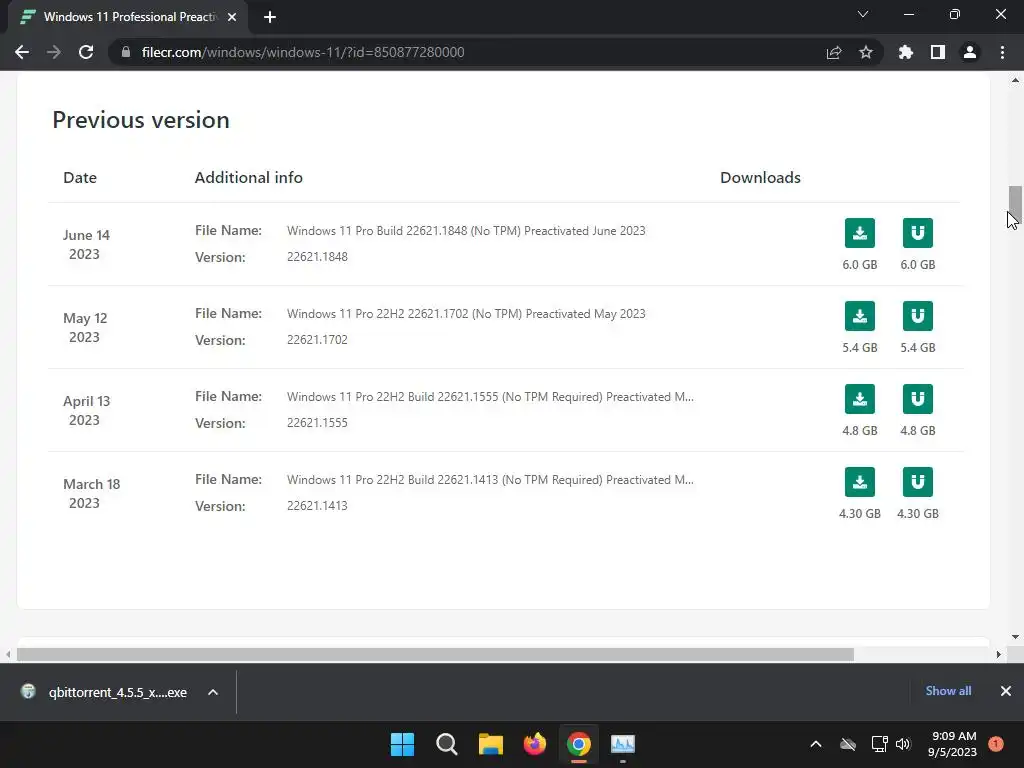Open the volume control in system tray

click(903, 744)
